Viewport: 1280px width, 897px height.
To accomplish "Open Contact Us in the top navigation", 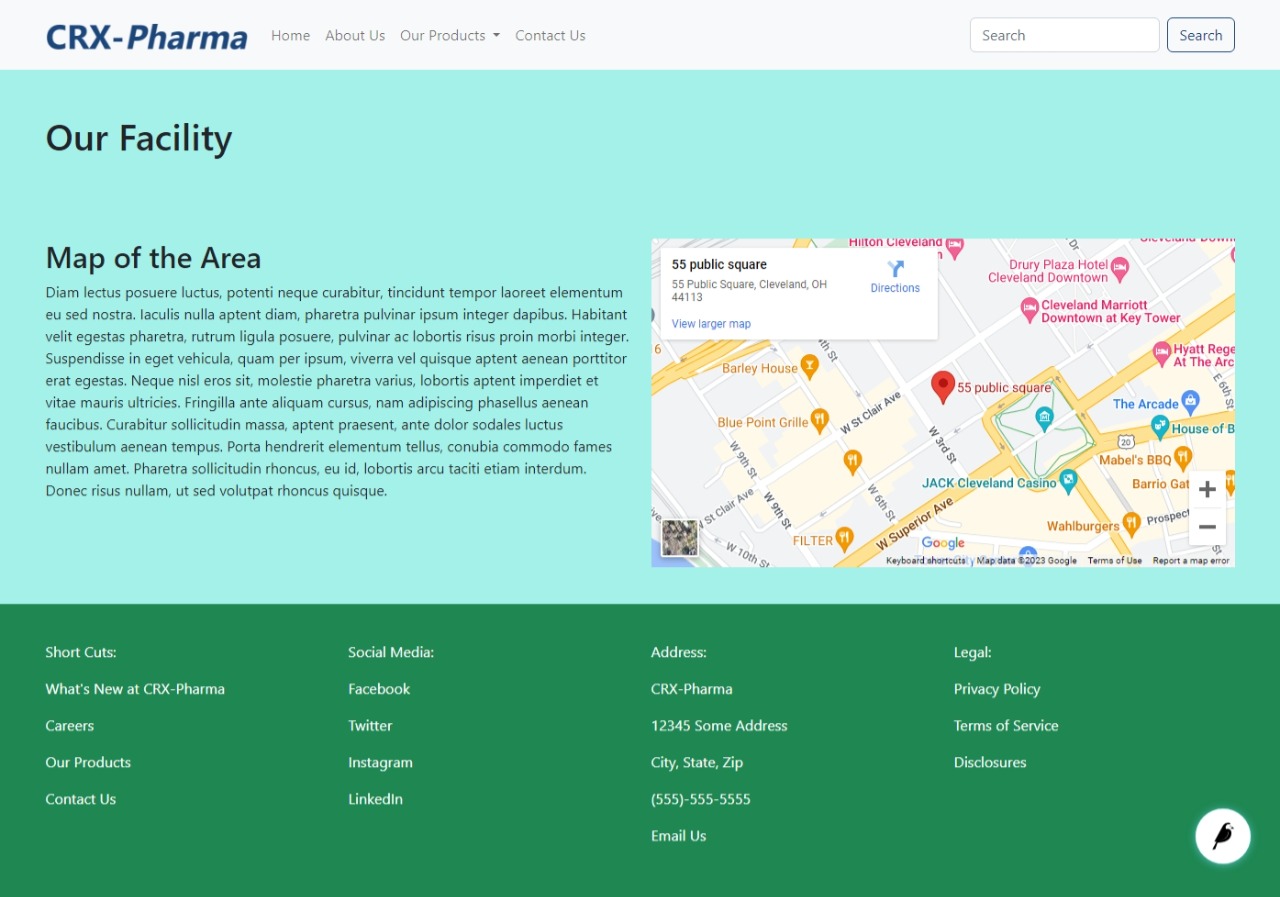I will (x=550, y=35).
